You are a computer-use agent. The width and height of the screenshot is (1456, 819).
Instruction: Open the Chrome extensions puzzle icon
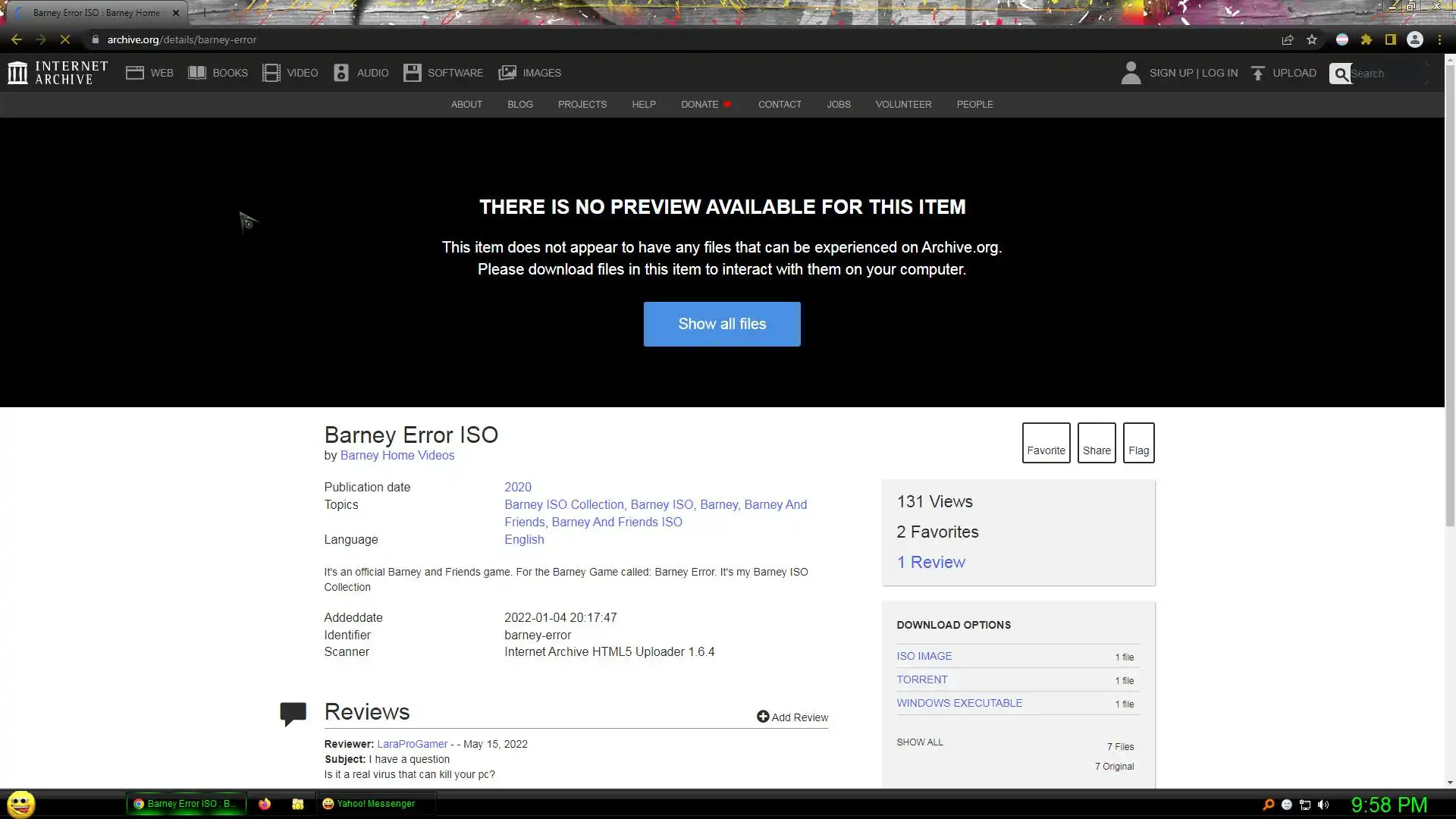tap(1367, 39)
